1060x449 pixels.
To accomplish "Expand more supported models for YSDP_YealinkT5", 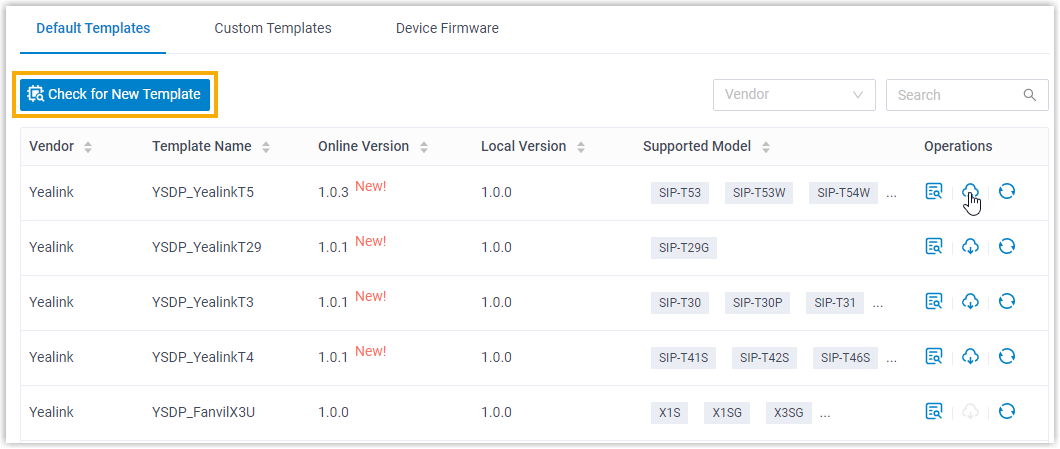I will 892,192.
